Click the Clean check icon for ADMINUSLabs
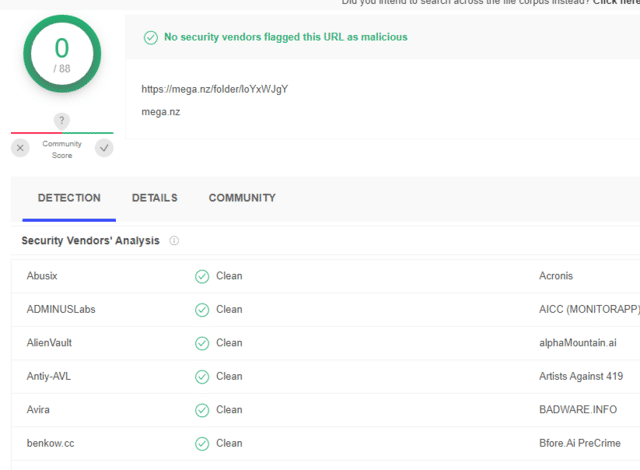Screen dimensions: 640x470 (x=202, y=310)
